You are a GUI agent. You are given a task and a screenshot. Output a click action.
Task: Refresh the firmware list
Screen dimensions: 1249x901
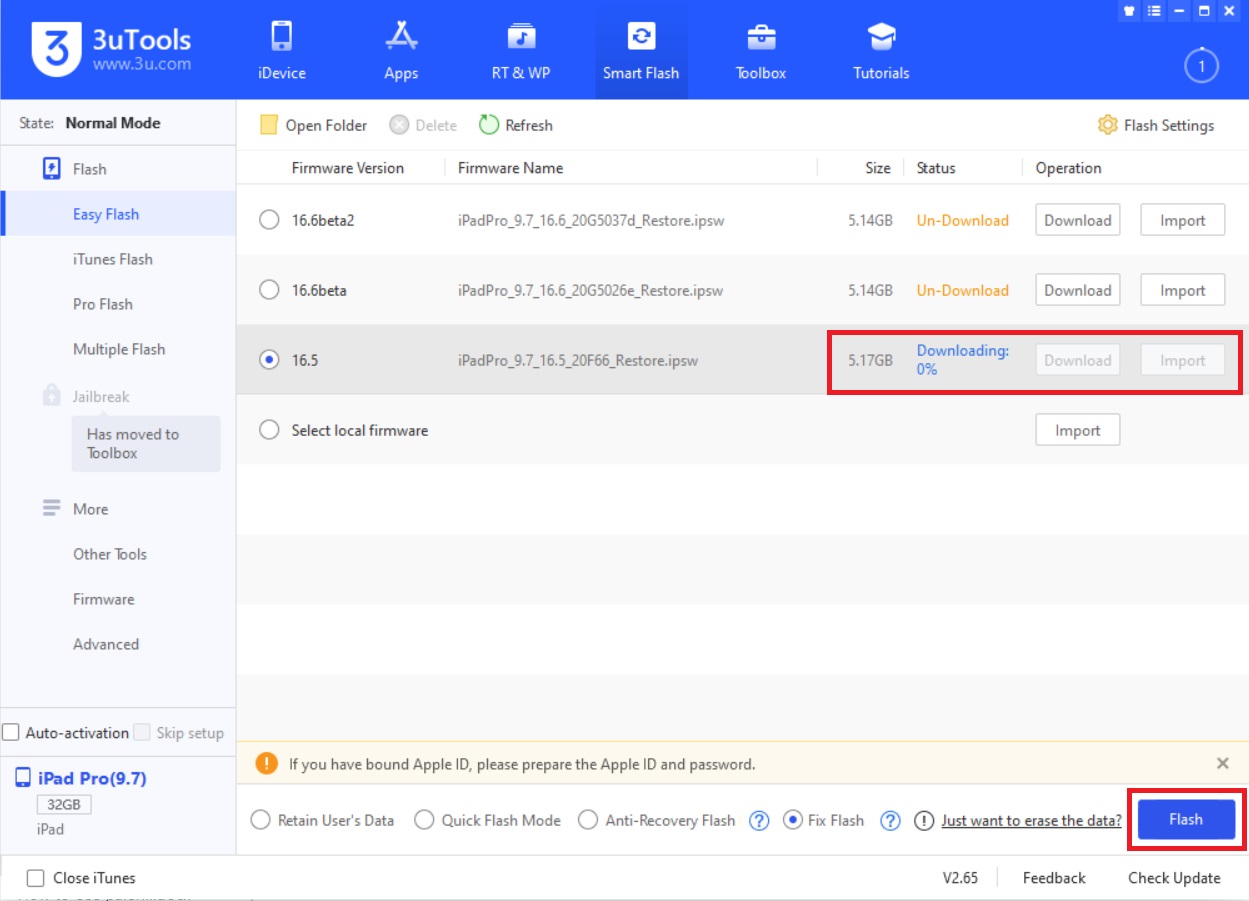(516, 125)
